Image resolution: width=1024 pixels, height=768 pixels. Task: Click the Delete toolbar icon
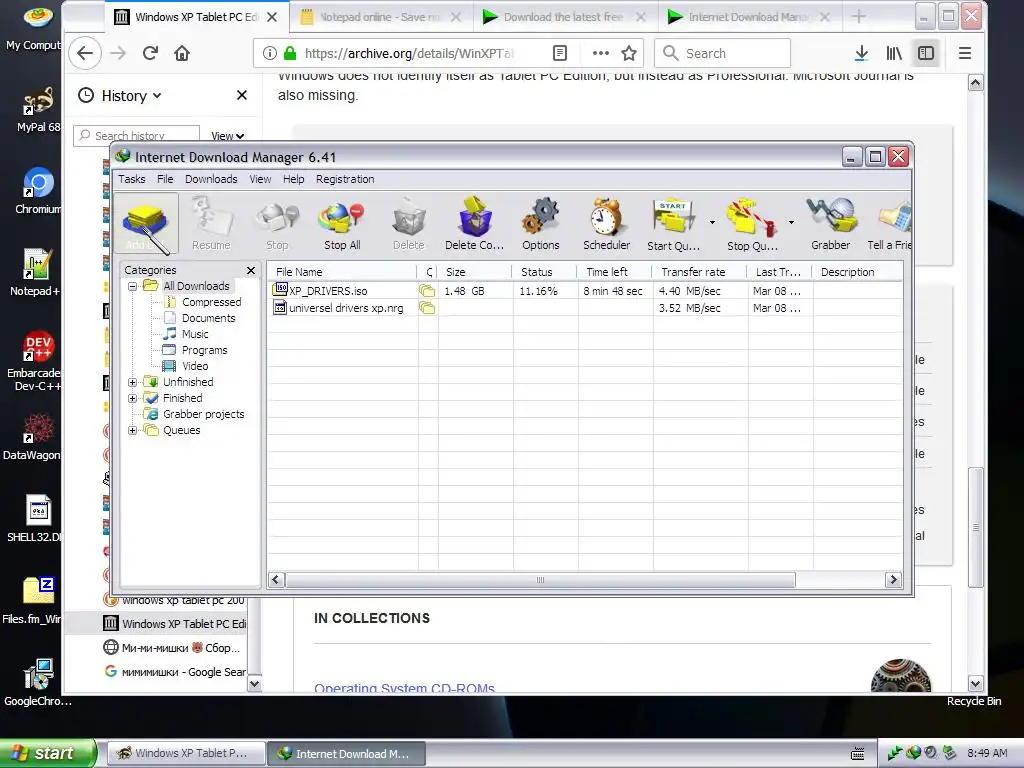(409, 225)
